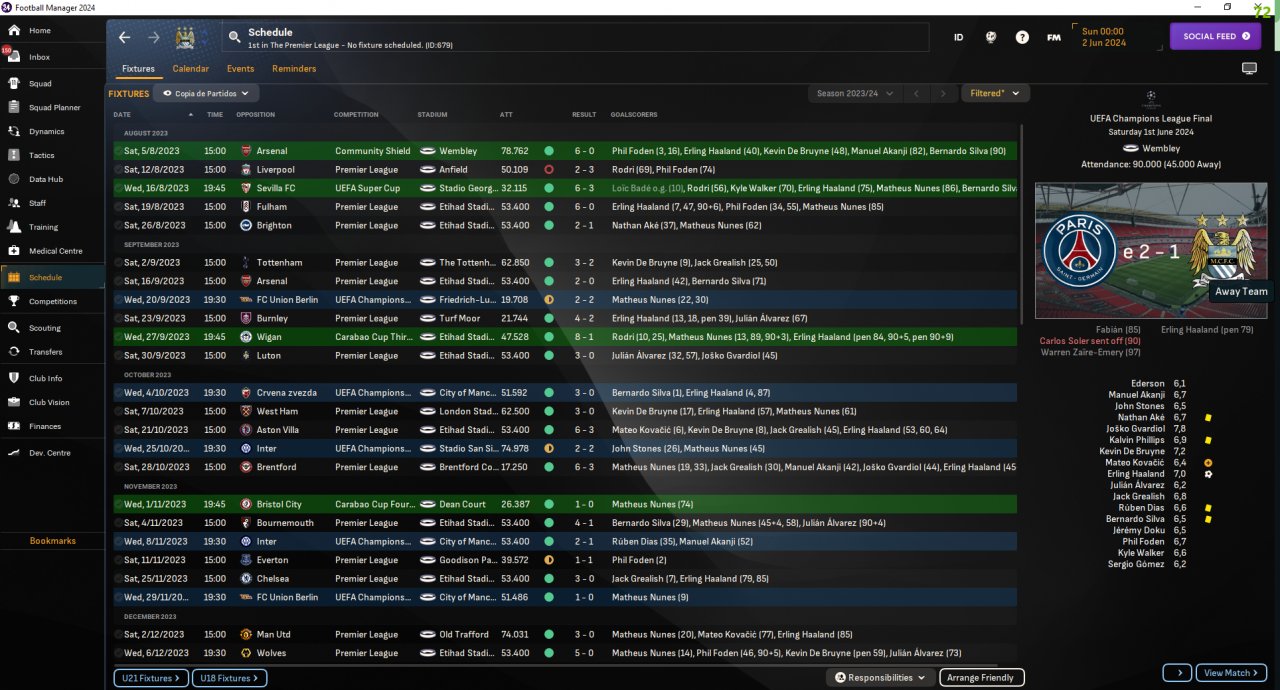
Task: Click the Champions League final match thumbnail
Action: tap(1151, 250)
